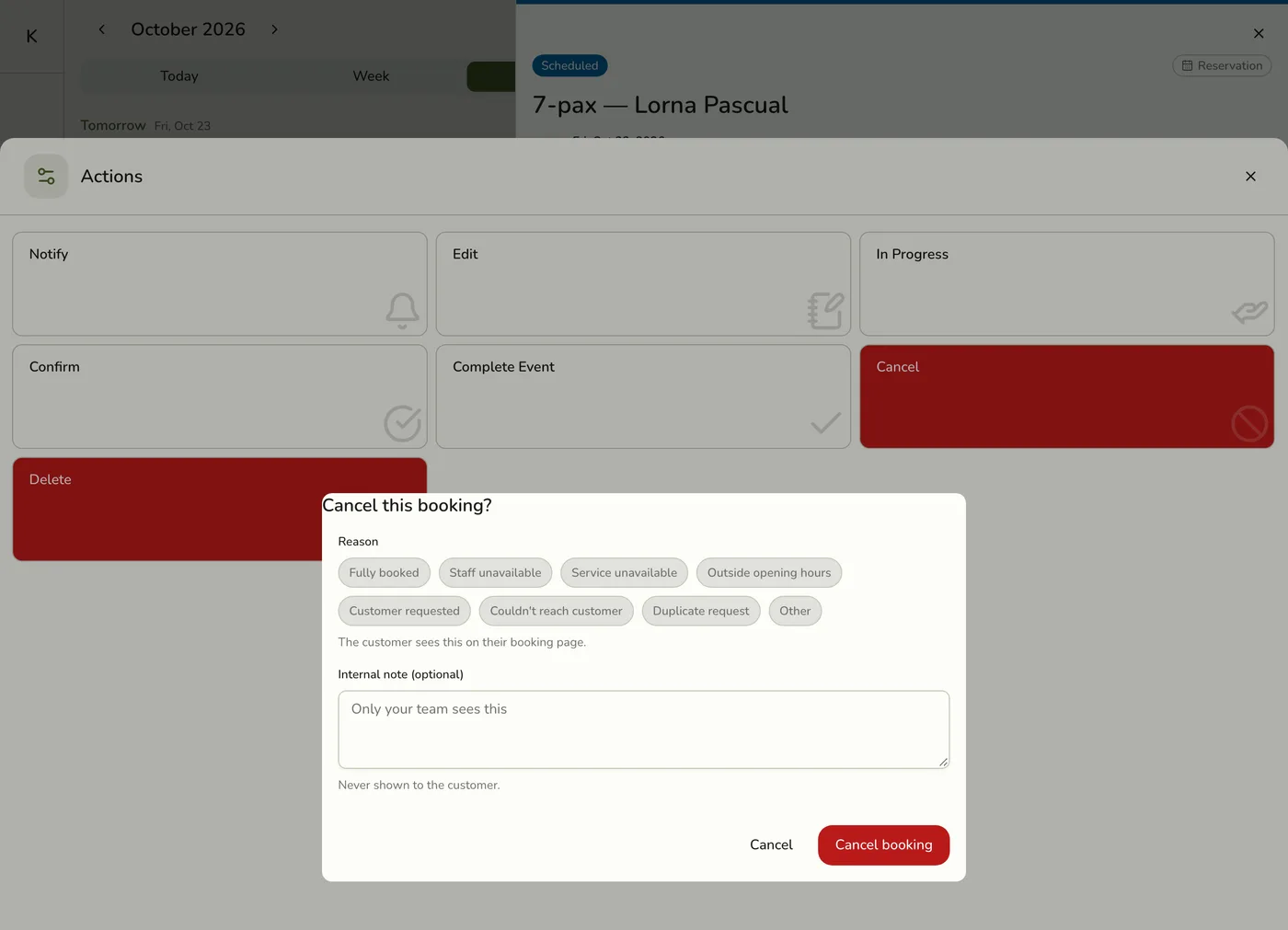
Task: Select Outside opening hours as reason
Action: tap(769, 573)
